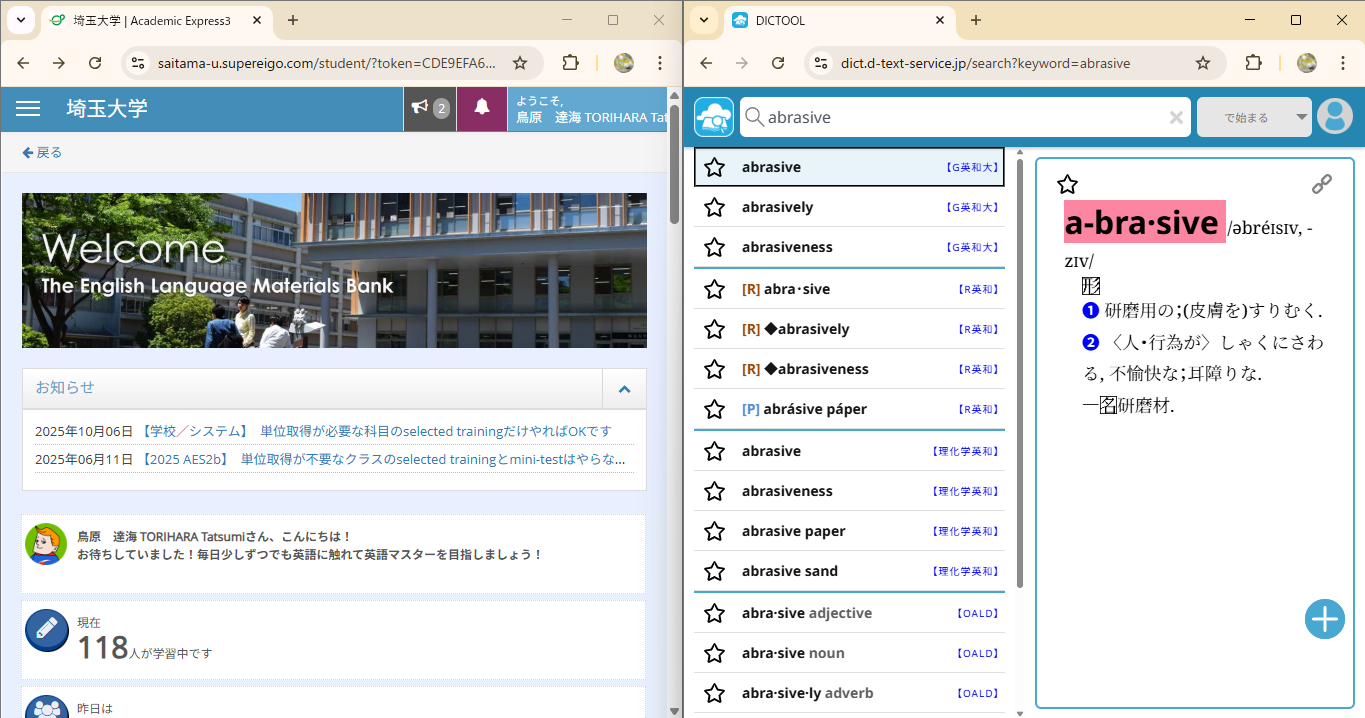The width and height of the screenshot is (1365, 718).
Task: Open the DICTOOL user profile avatar
Action: tap(1334, 117)
